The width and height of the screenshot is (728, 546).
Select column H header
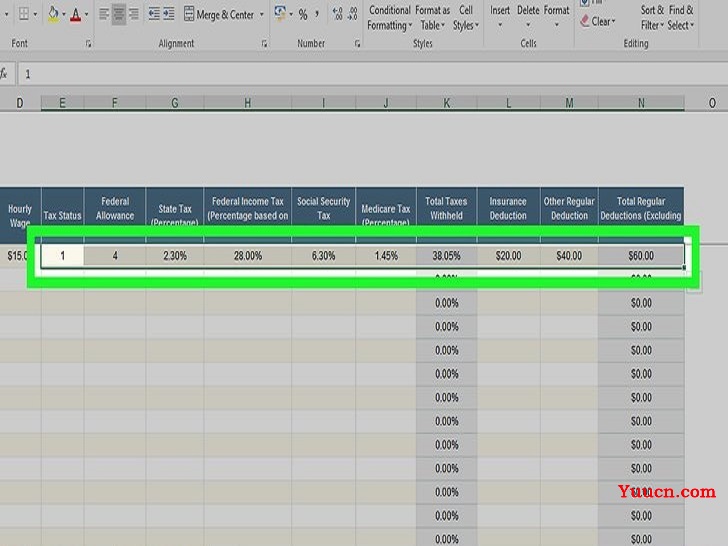pos(247,103)
